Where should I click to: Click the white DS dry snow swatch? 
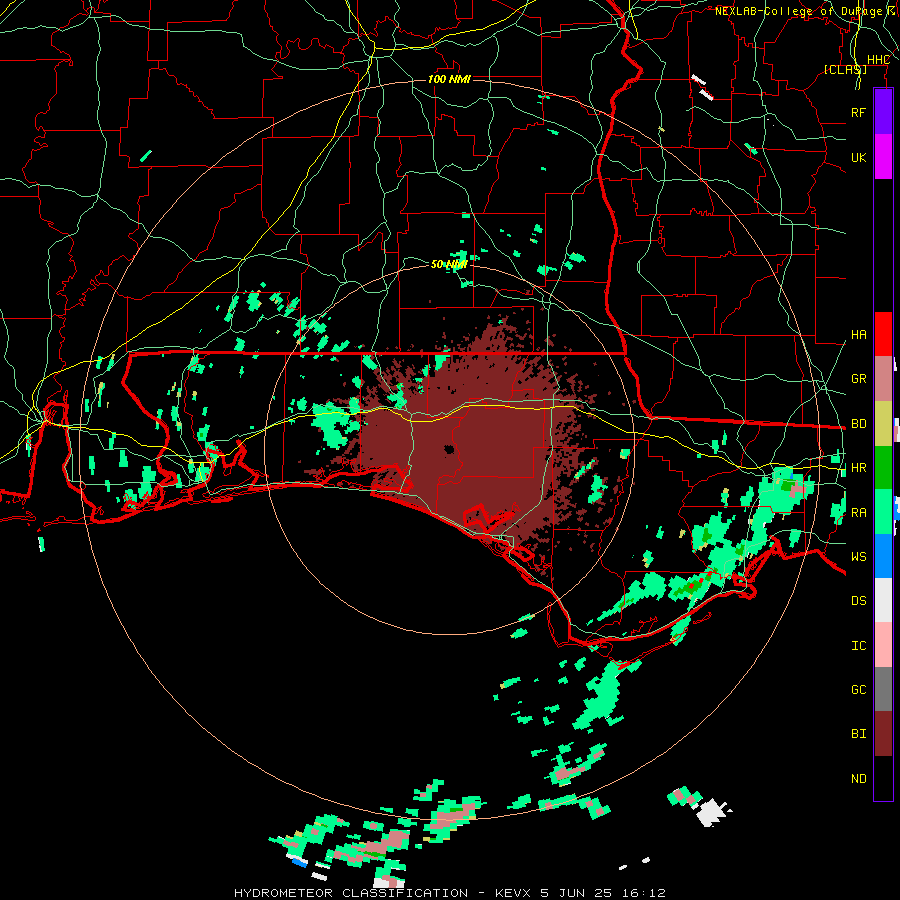pyautogui.click(x=883, y=600)
